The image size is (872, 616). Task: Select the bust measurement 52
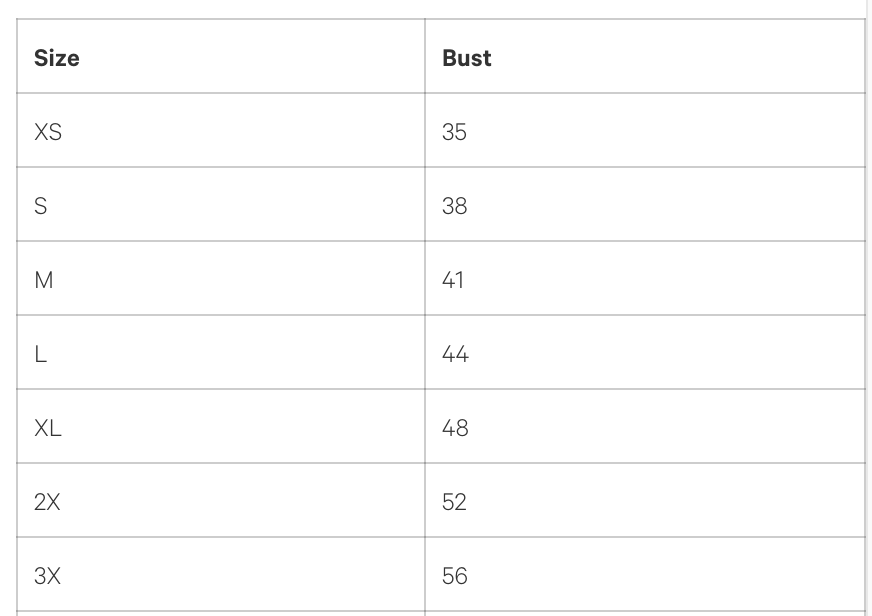tap(454, 502)
